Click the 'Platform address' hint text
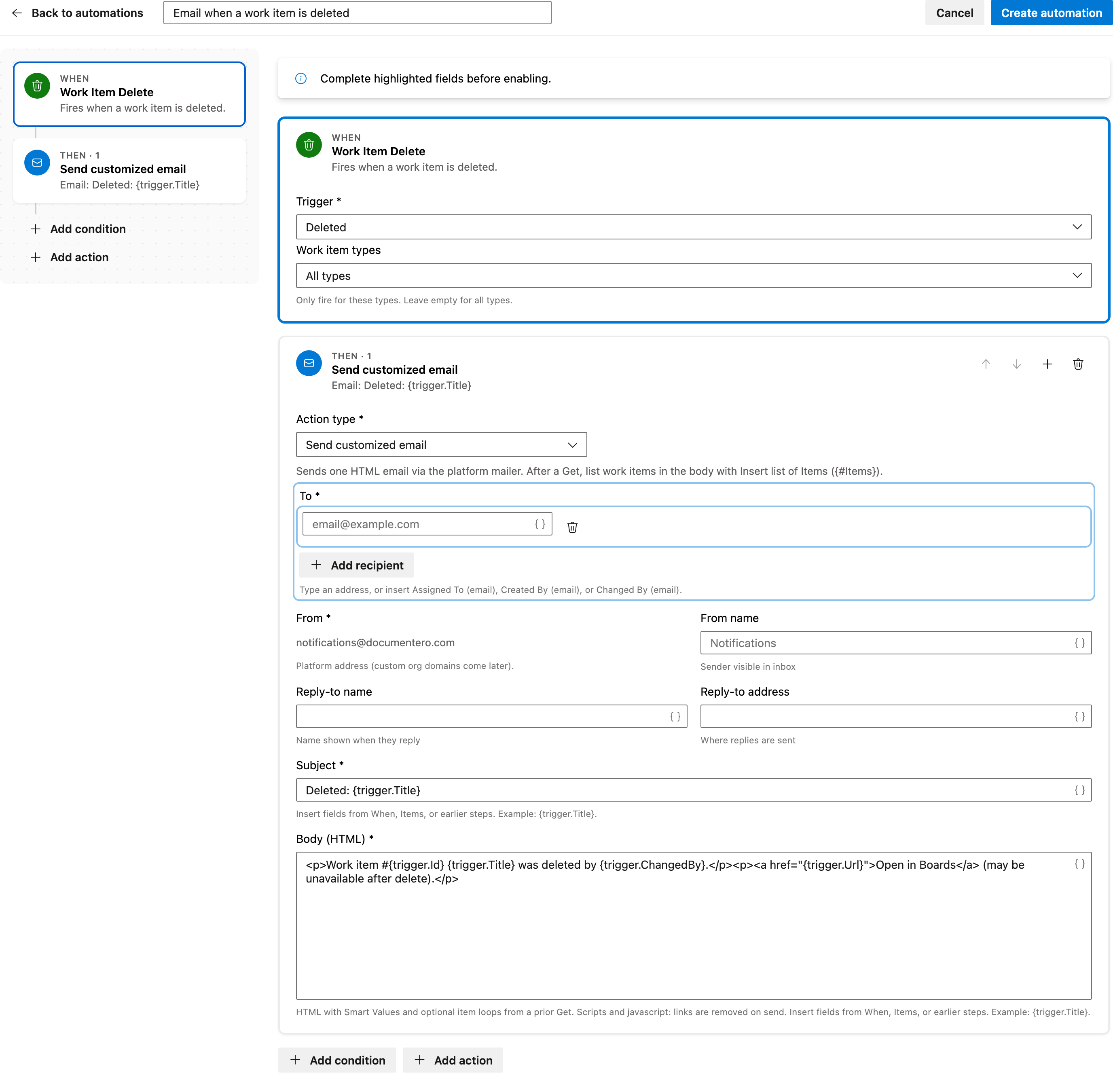The image size is (1113, 1092). [x=404, y=666]
